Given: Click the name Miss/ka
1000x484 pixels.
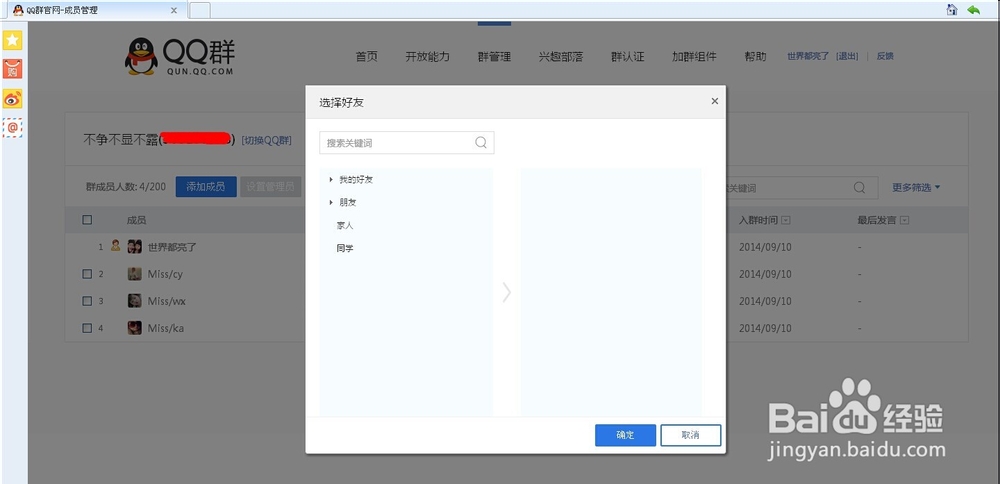Looking at the screenshot, I should click(166, 328).
